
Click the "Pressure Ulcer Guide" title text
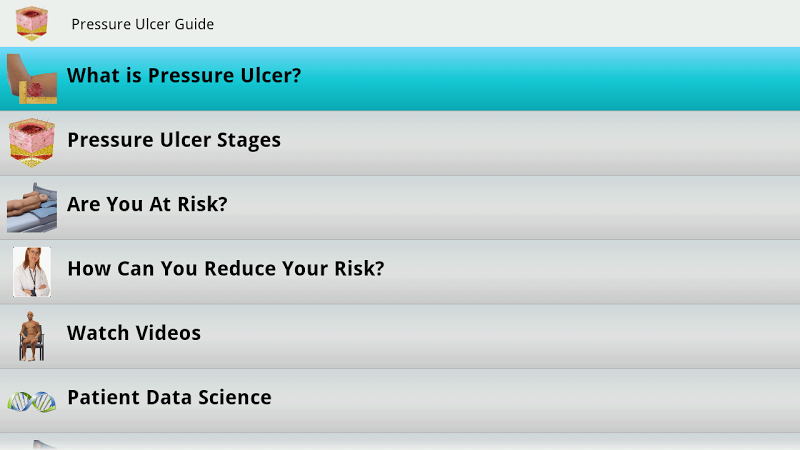point(143,24)
